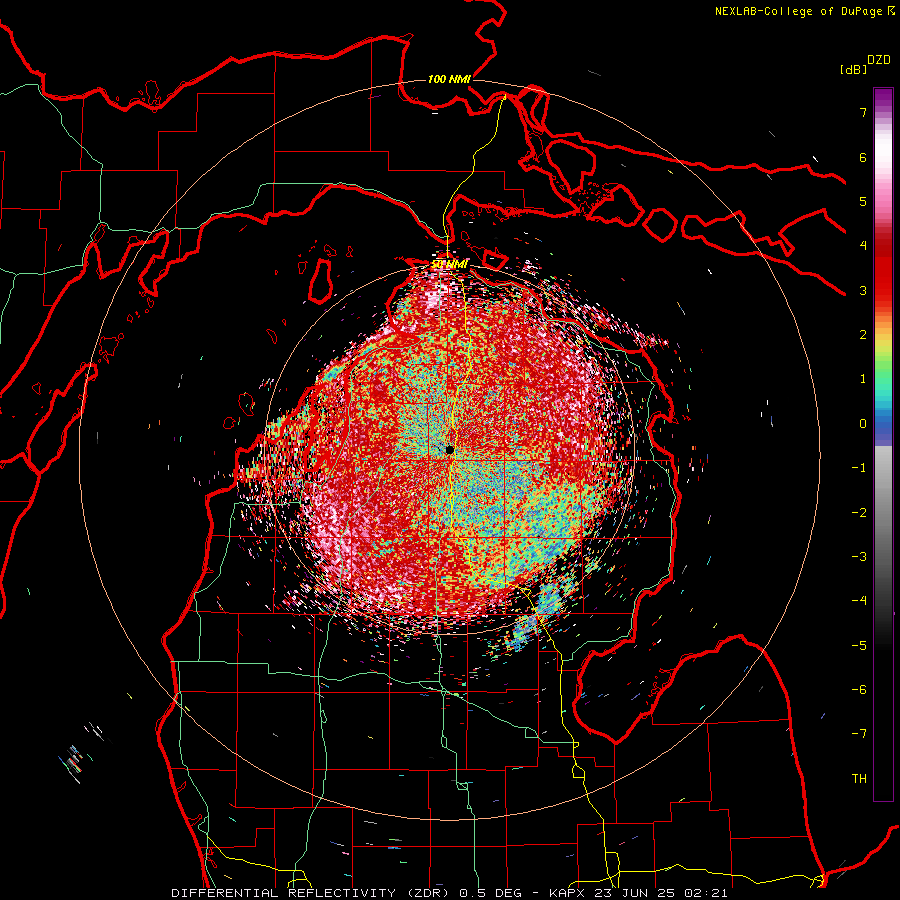The image size is (900, 900).
Task: Click the DIFFERENTIAL REFLECTIVITY (ZDR) title text
Action: click(x=312, y=893)
